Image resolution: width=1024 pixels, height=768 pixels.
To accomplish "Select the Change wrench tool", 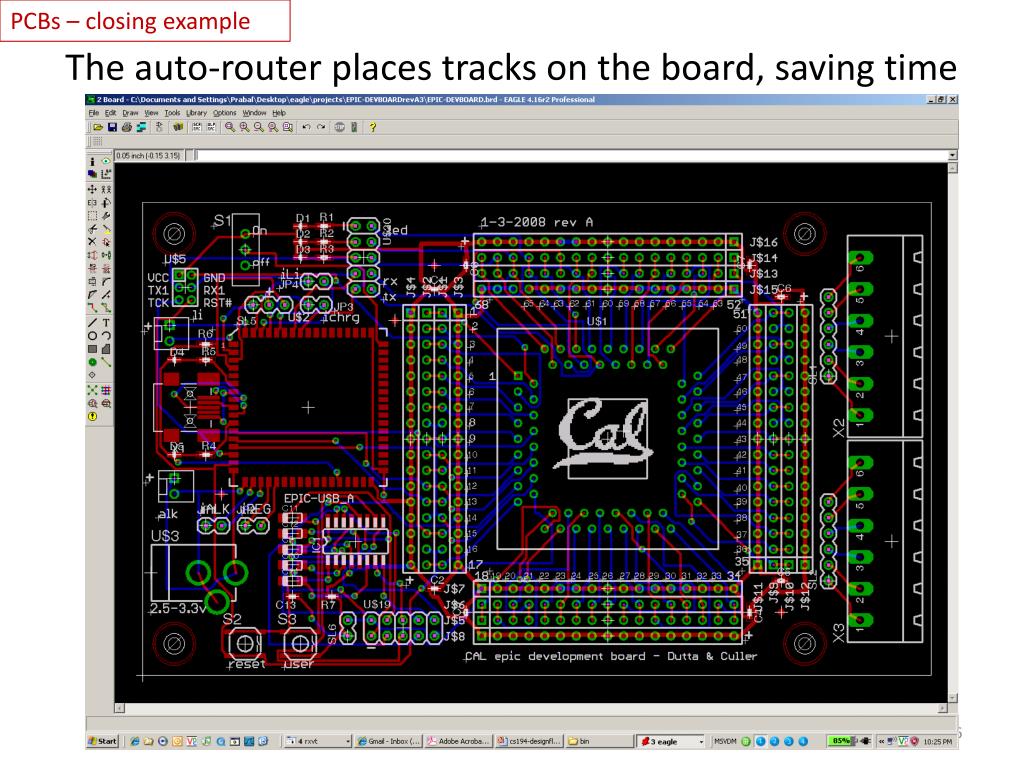I will point(106,216).
